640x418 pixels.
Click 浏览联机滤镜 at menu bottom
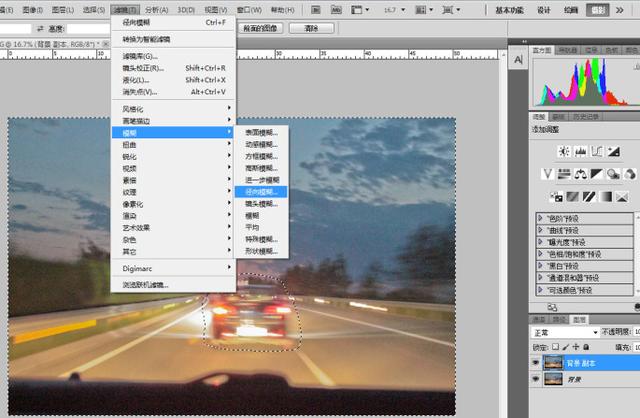(174, 285)
